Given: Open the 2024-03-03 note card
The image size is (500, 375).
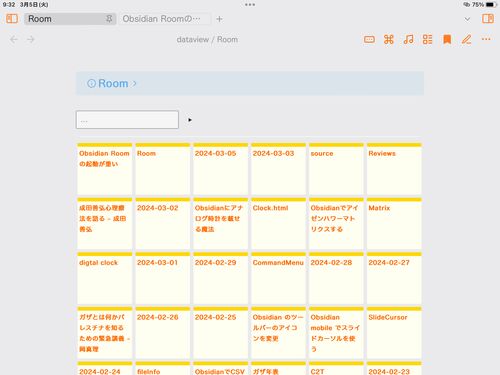Looking at the screenshot, I should (x=279, y=169).
